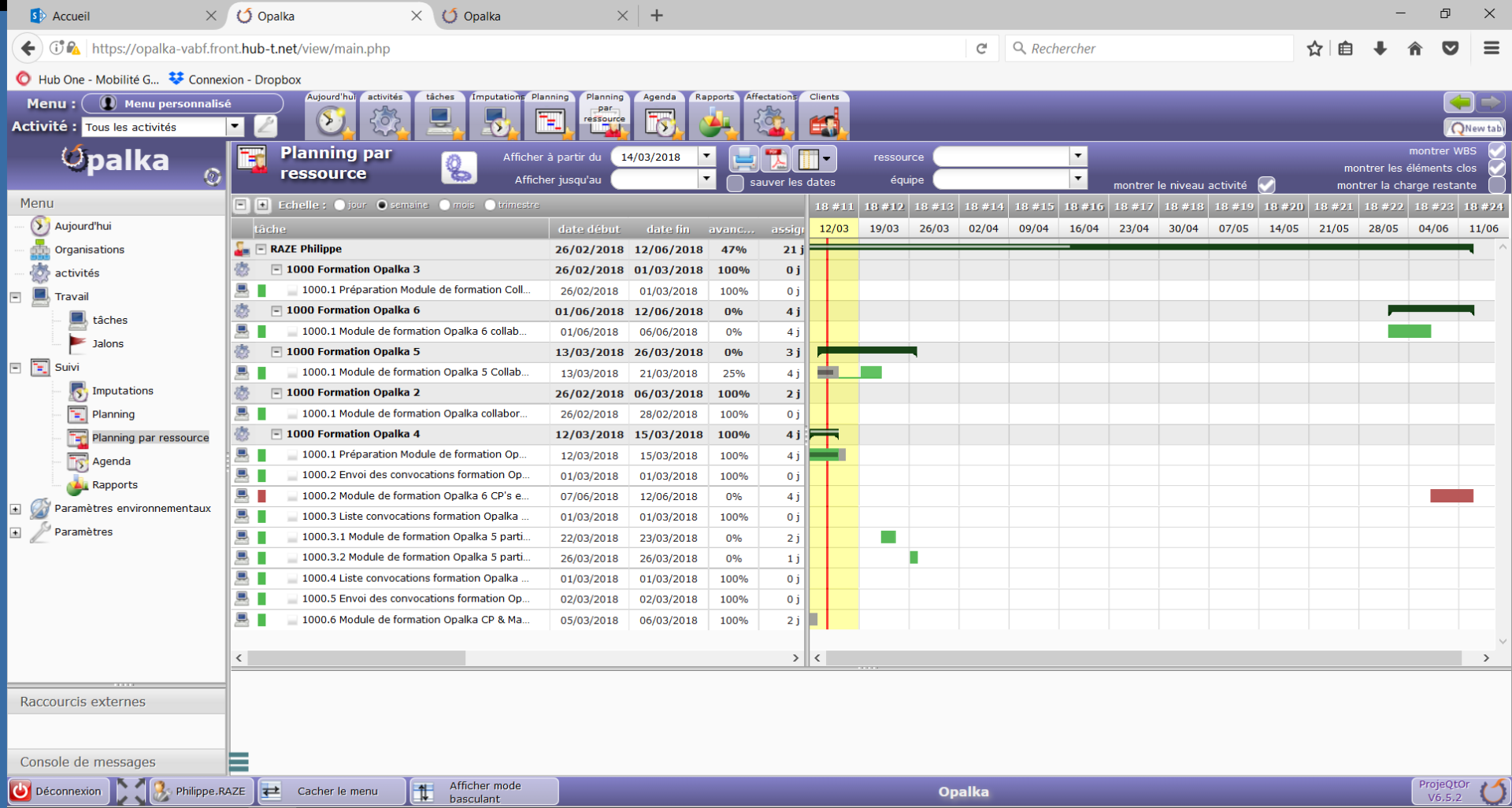Click the Affectations toolbar icon

769,120
